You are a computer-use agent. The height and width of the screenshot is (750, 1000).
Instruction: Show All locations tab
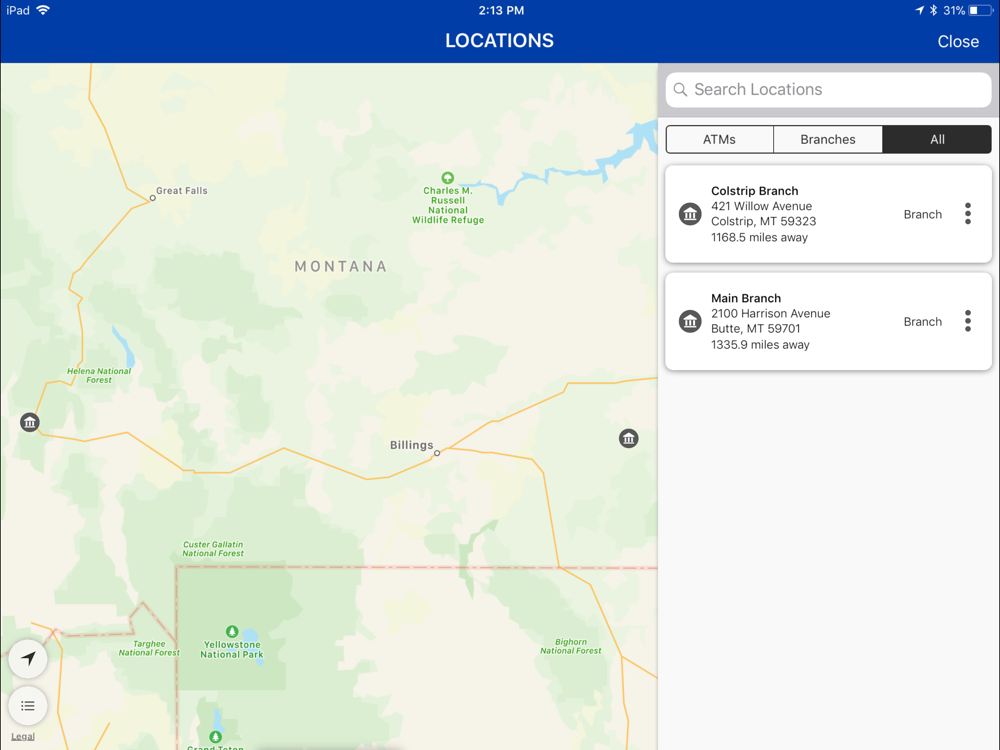937,139
